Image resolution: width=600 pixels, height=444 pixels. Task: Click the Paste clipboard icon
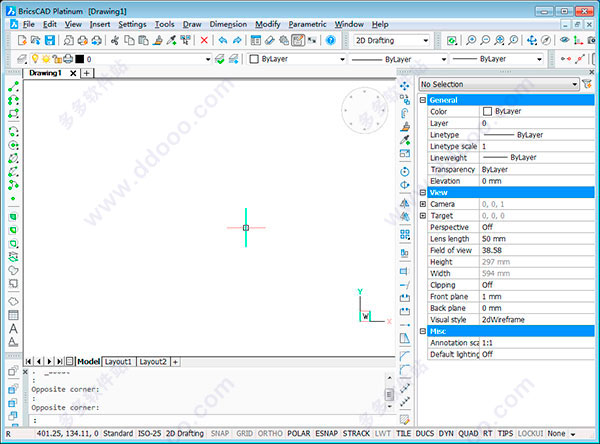(143, 40)
